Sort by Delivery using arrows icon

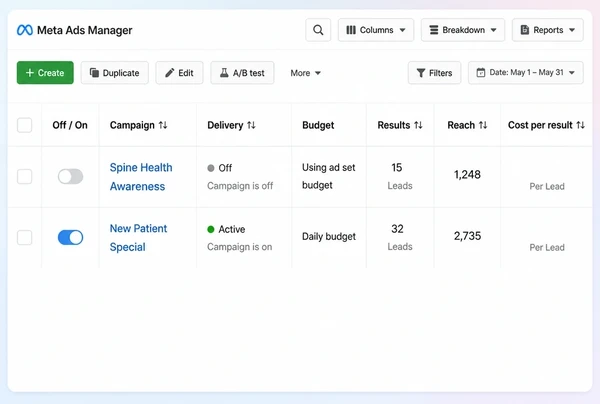coord(251,125)
